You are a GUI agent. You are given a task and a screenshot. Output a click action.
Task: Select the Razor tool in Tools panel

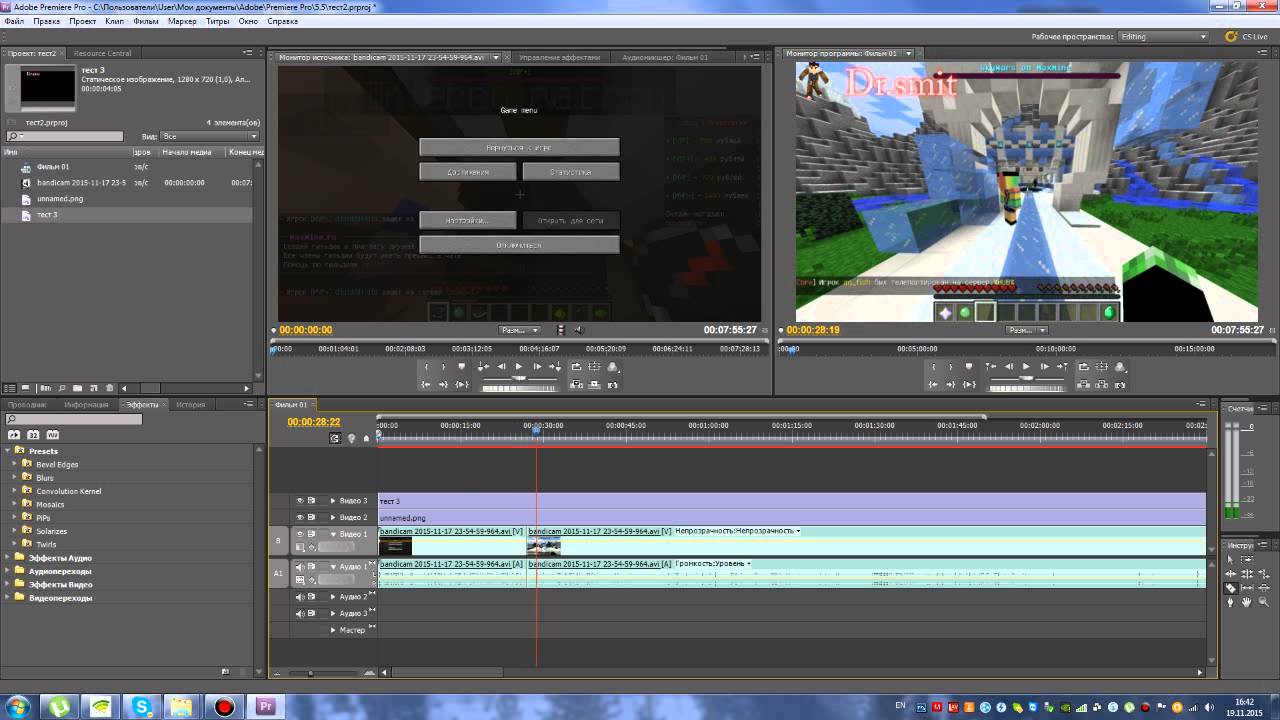1231,588
